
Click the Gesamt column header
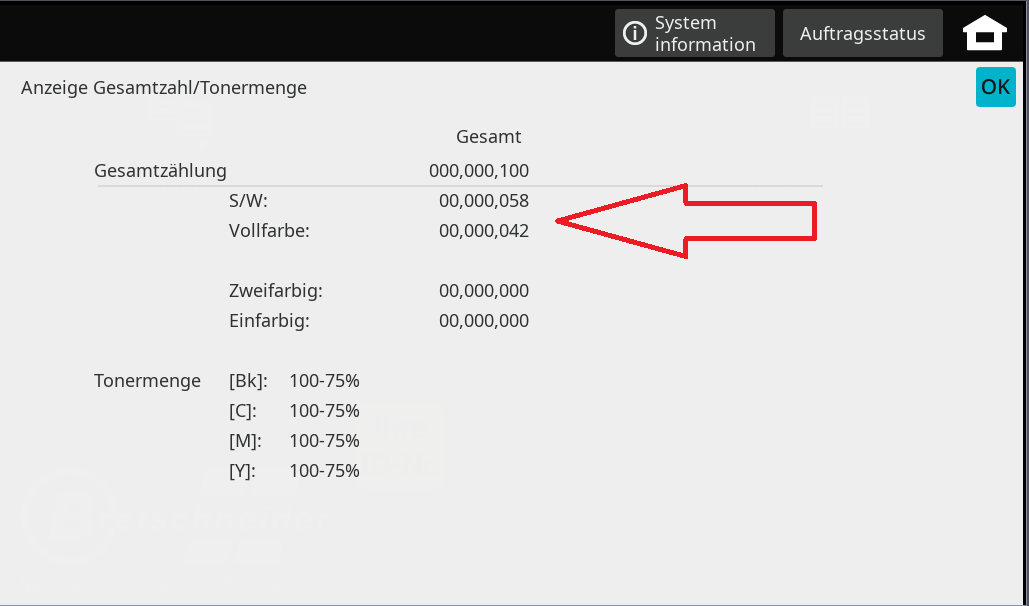point(488,137)
